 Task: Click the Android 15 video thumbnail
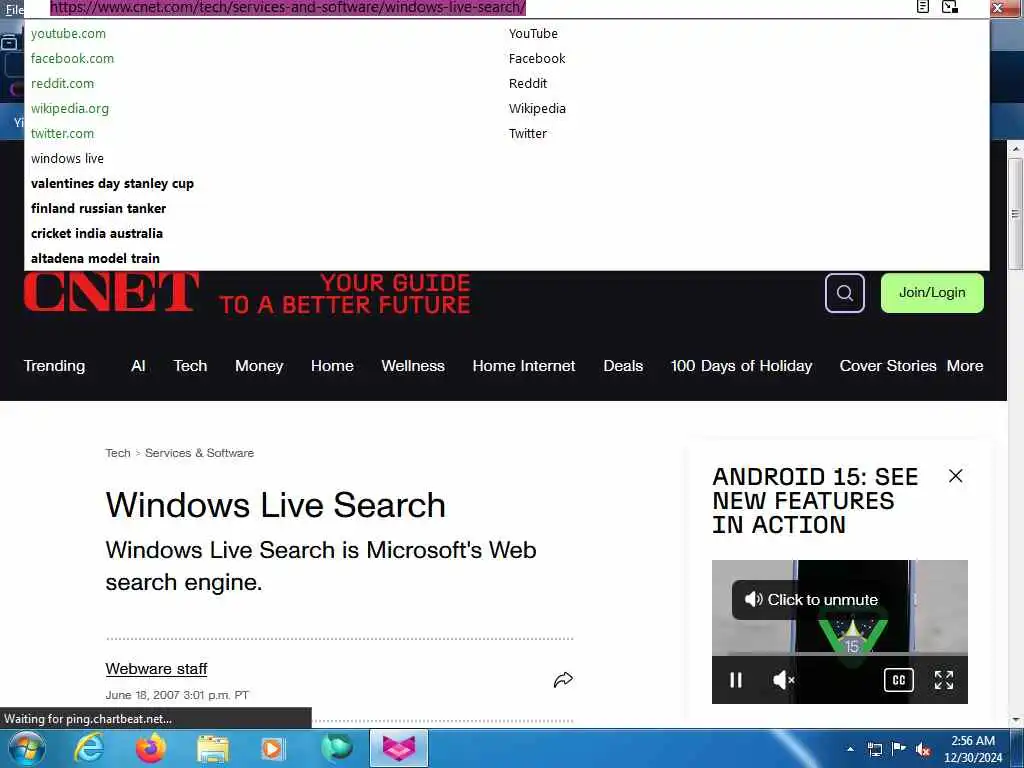point(840,632)
